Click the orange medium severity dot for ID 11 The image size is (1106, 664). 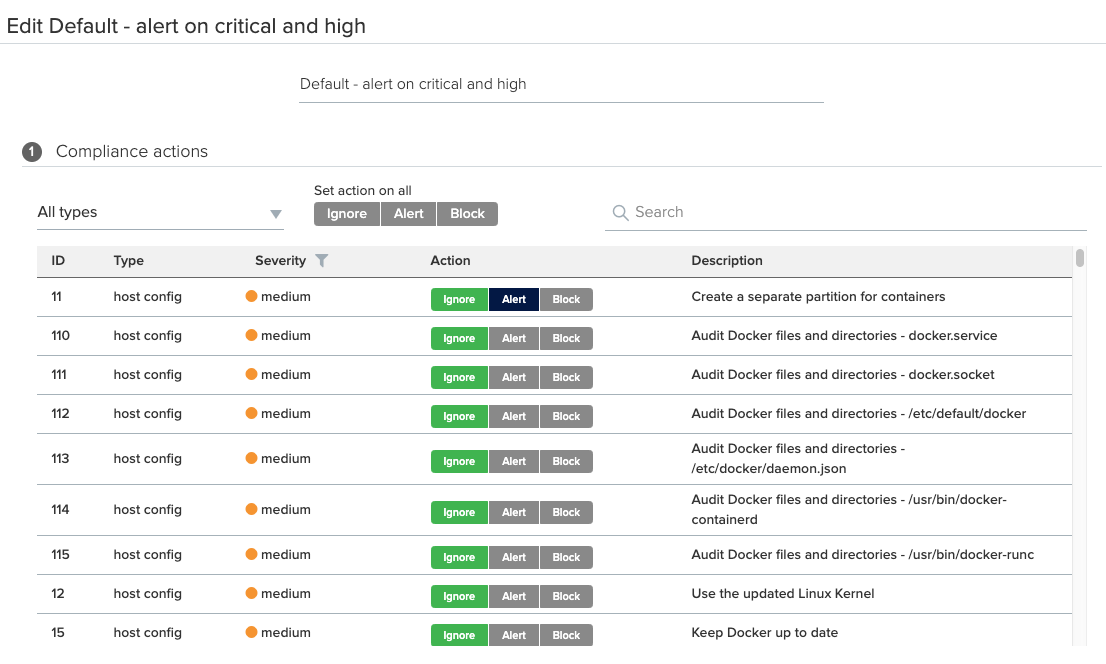tap(251, 297)
